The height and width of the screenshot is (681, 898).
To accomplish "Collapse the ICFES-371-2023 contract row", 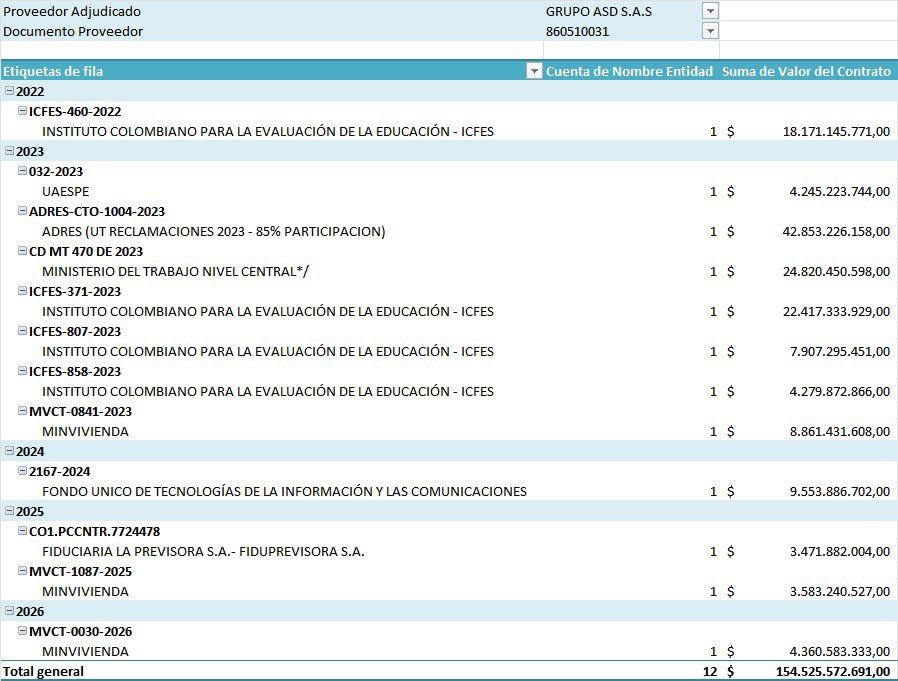I will pos(22,291).
